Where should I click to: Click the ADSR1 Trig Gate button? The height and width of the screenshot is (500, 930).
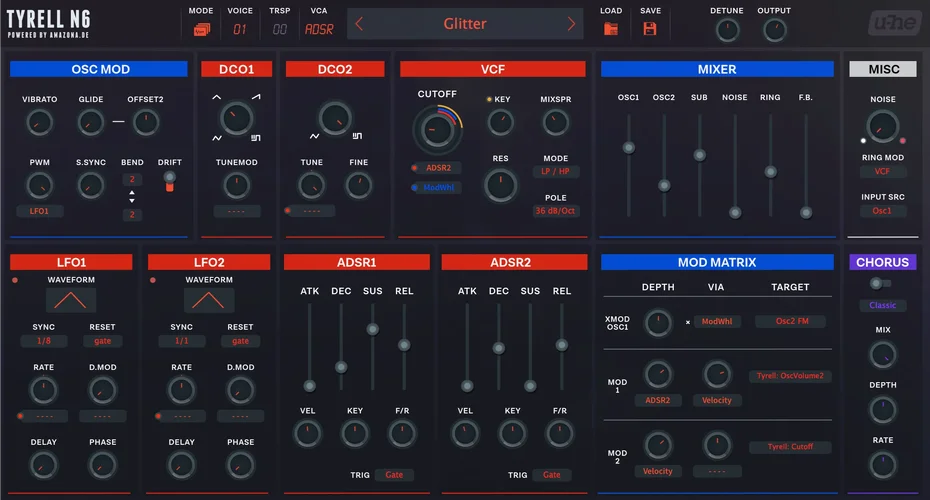[x=394, y=475]
